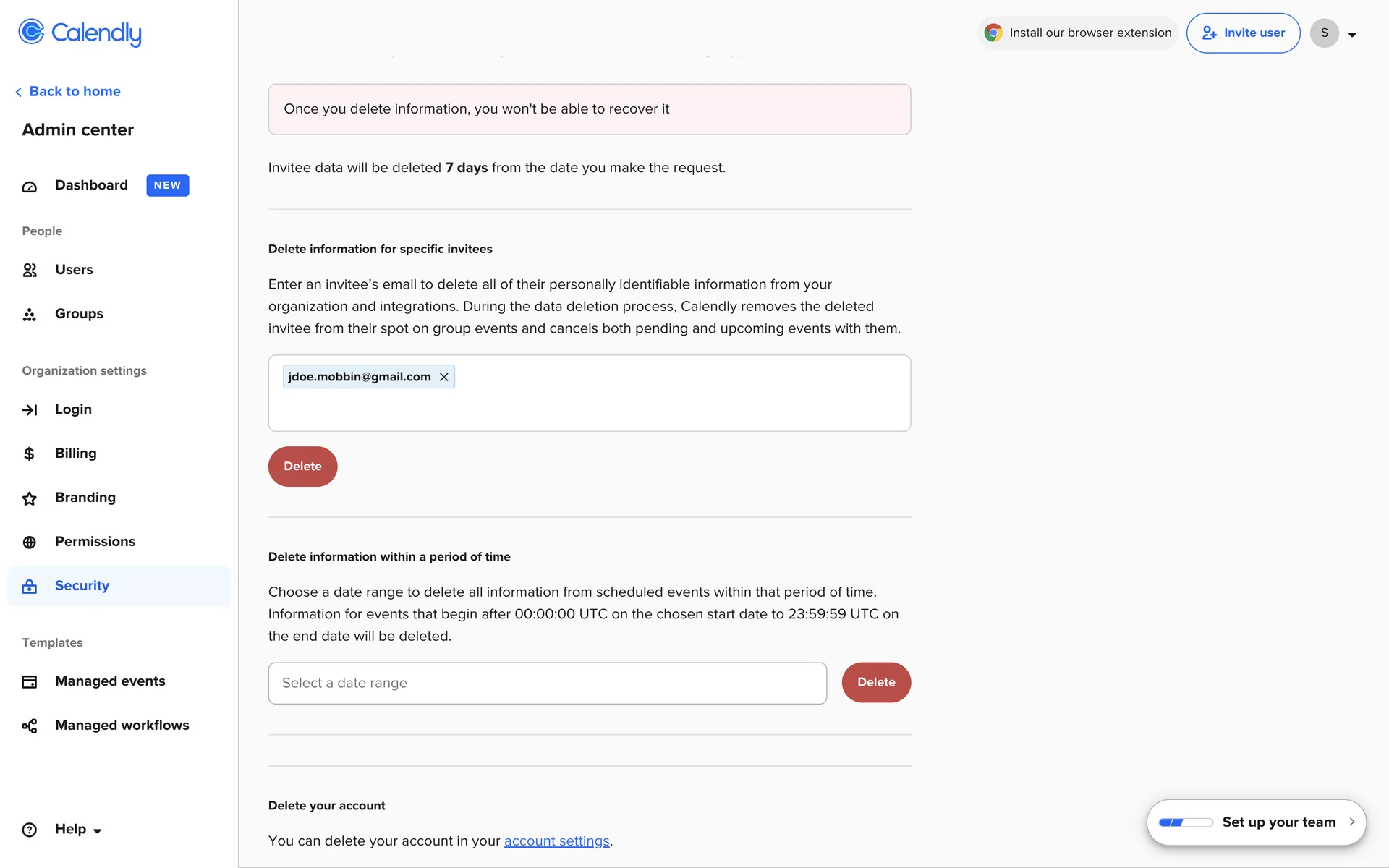Click the Managed workflows icon
This screenshot has height=868, width=1389.
click(x=30, y=726)
